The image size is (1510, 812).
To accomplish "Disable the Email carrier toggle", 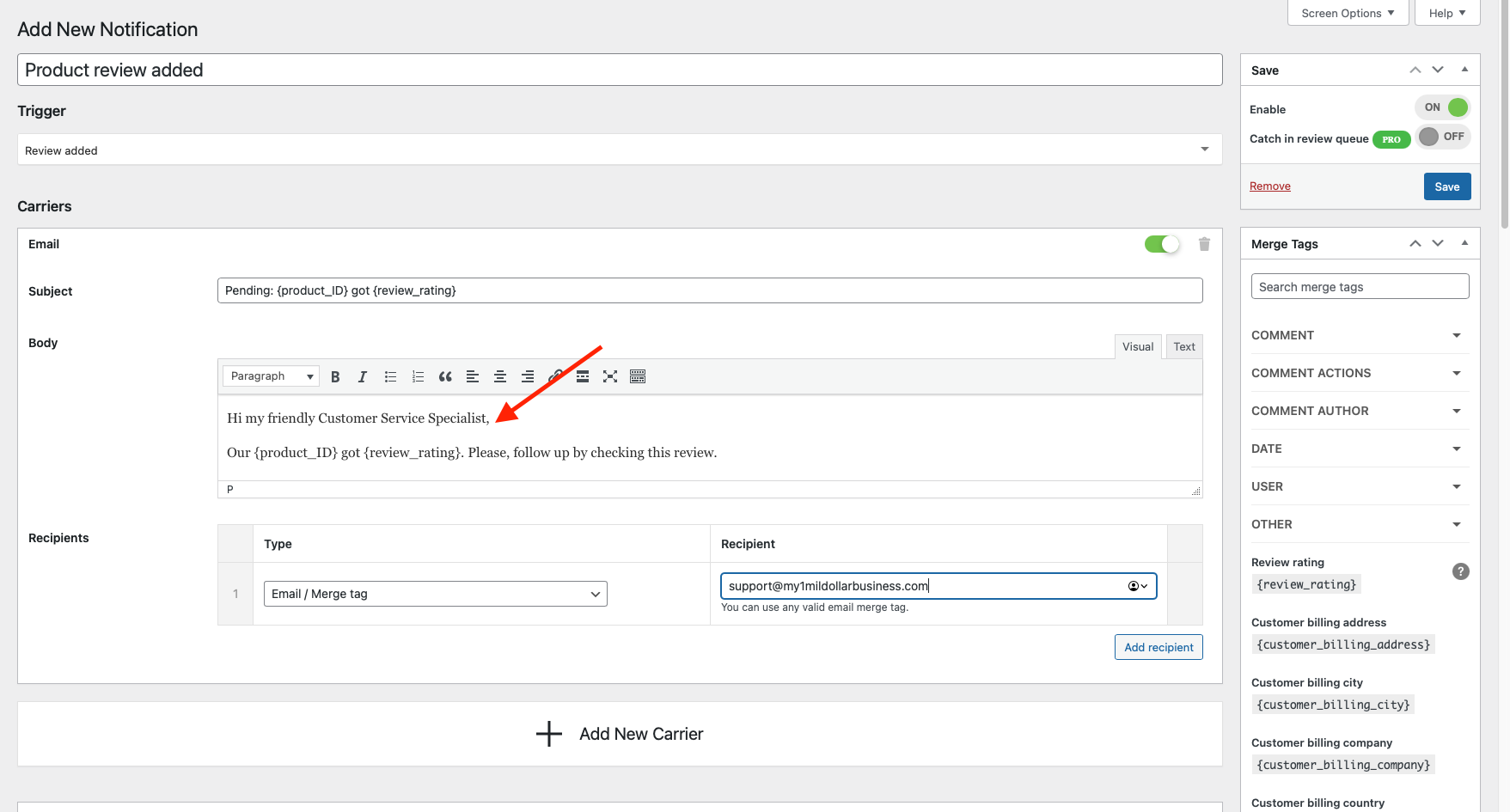I will [x=1162, y=244].
